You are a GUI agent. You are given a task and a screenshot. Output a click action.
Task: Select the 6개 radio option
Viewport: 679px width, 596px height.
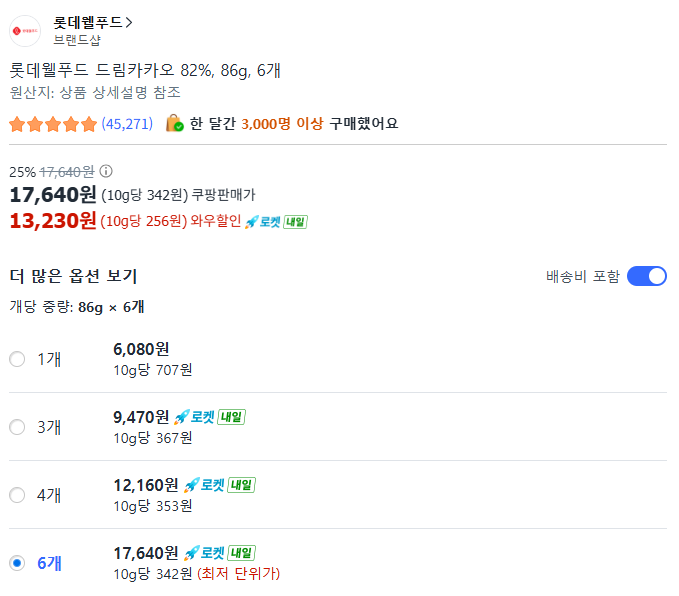(17, 563)
